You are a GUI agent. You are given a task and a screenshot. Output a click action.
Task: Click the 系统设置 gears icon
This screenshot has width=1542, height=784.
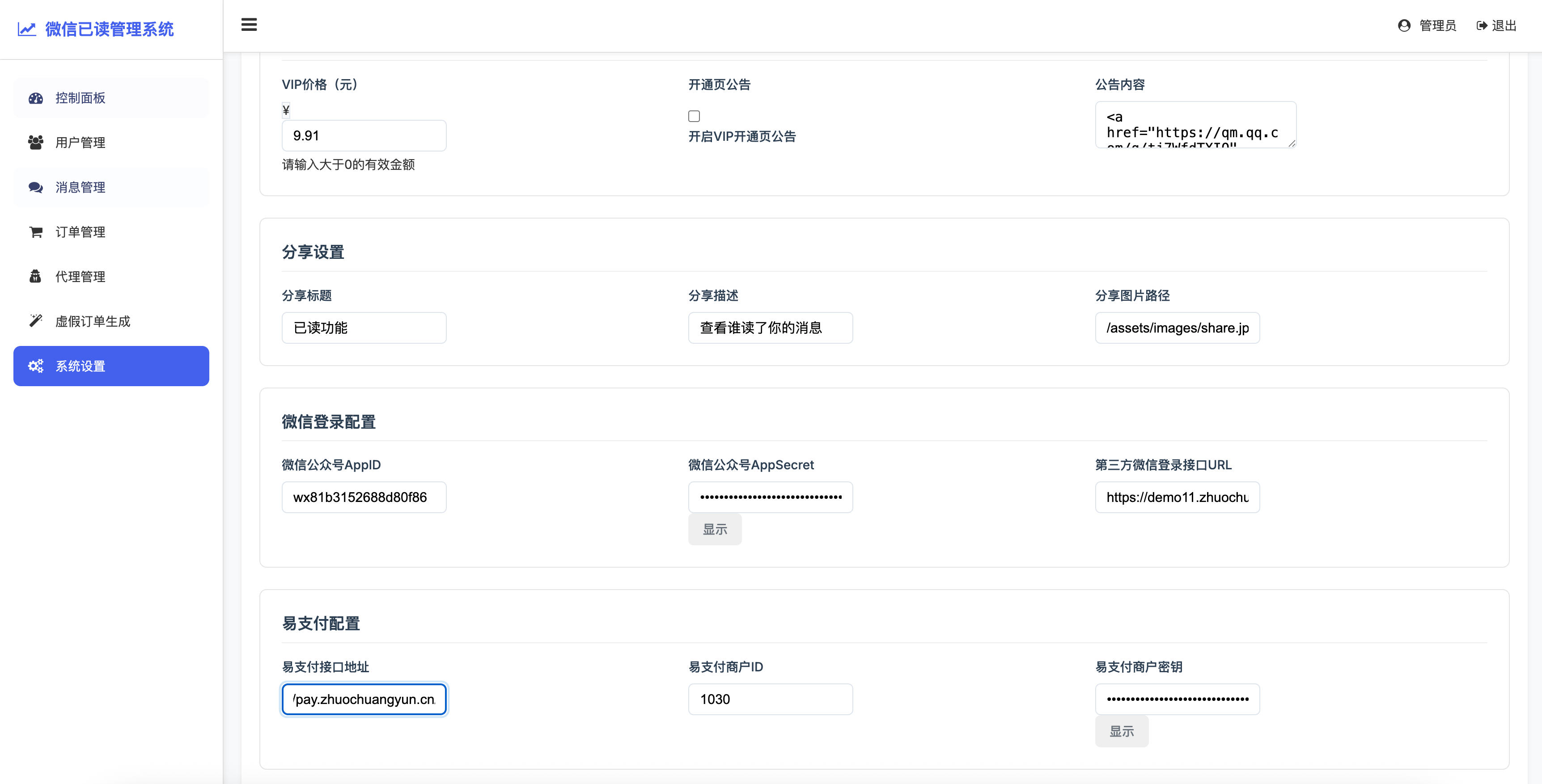(x=36, y=366)
